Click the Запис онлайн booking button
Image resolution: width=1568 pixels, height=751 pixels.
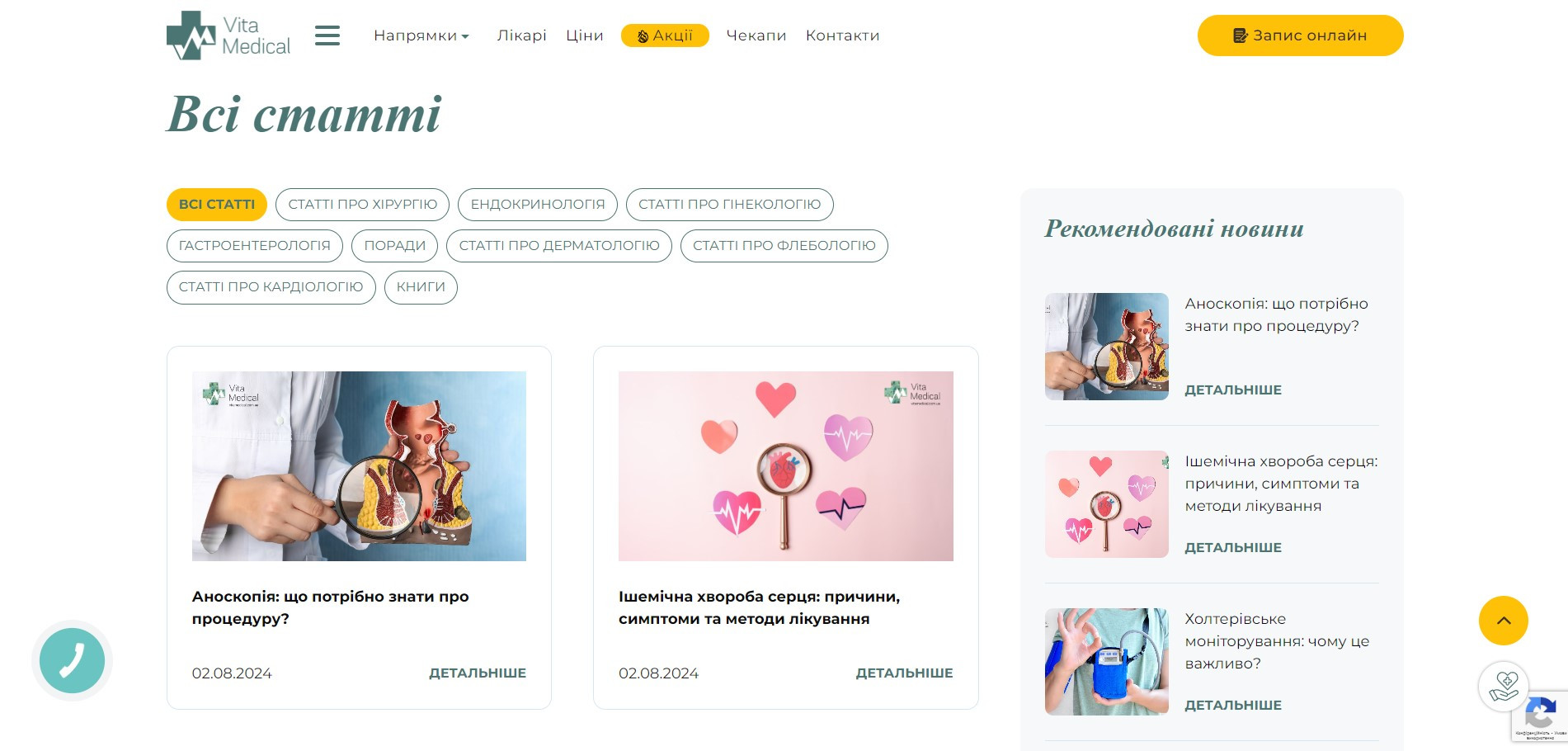click(1300, 35)
